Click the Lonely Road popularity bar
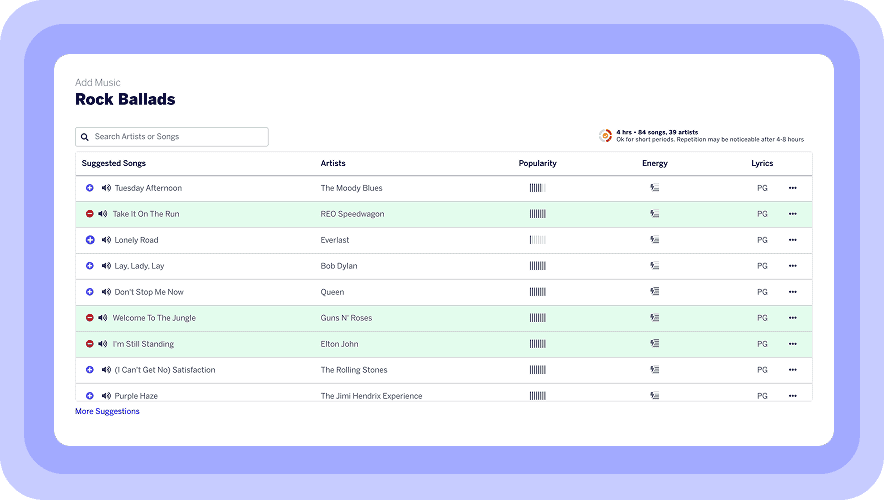The height and width of the screenshot is (500, 884). [537, 240]
